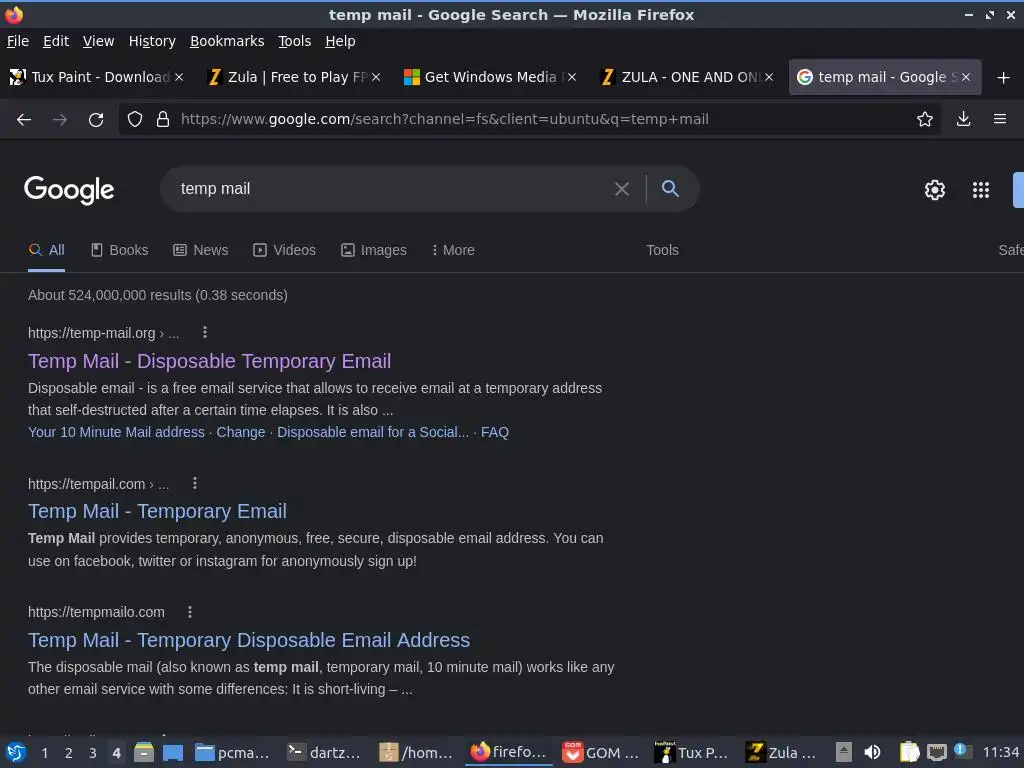Filter results by Books
1024x768 pixels.
(120, 250)
